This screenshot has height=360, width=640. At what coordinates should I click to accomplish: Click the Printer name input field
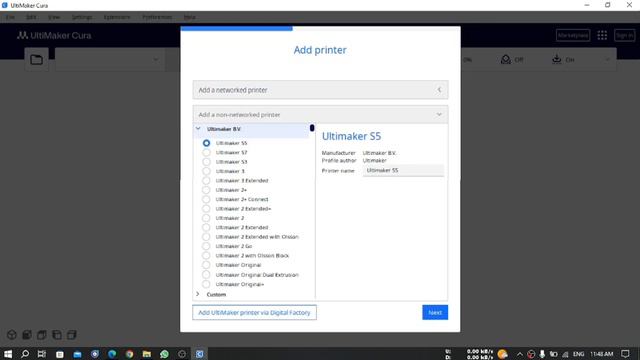tap(403, 171)
